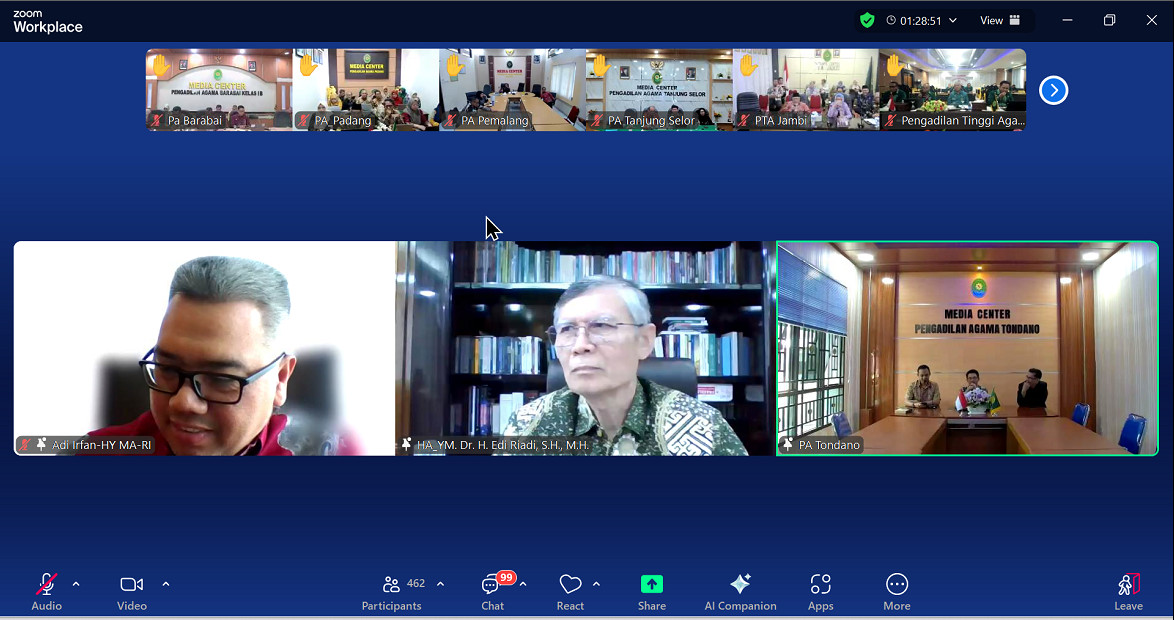1174x620 pixels.
Task: Open the View layout menu
Action: (999, 20)
